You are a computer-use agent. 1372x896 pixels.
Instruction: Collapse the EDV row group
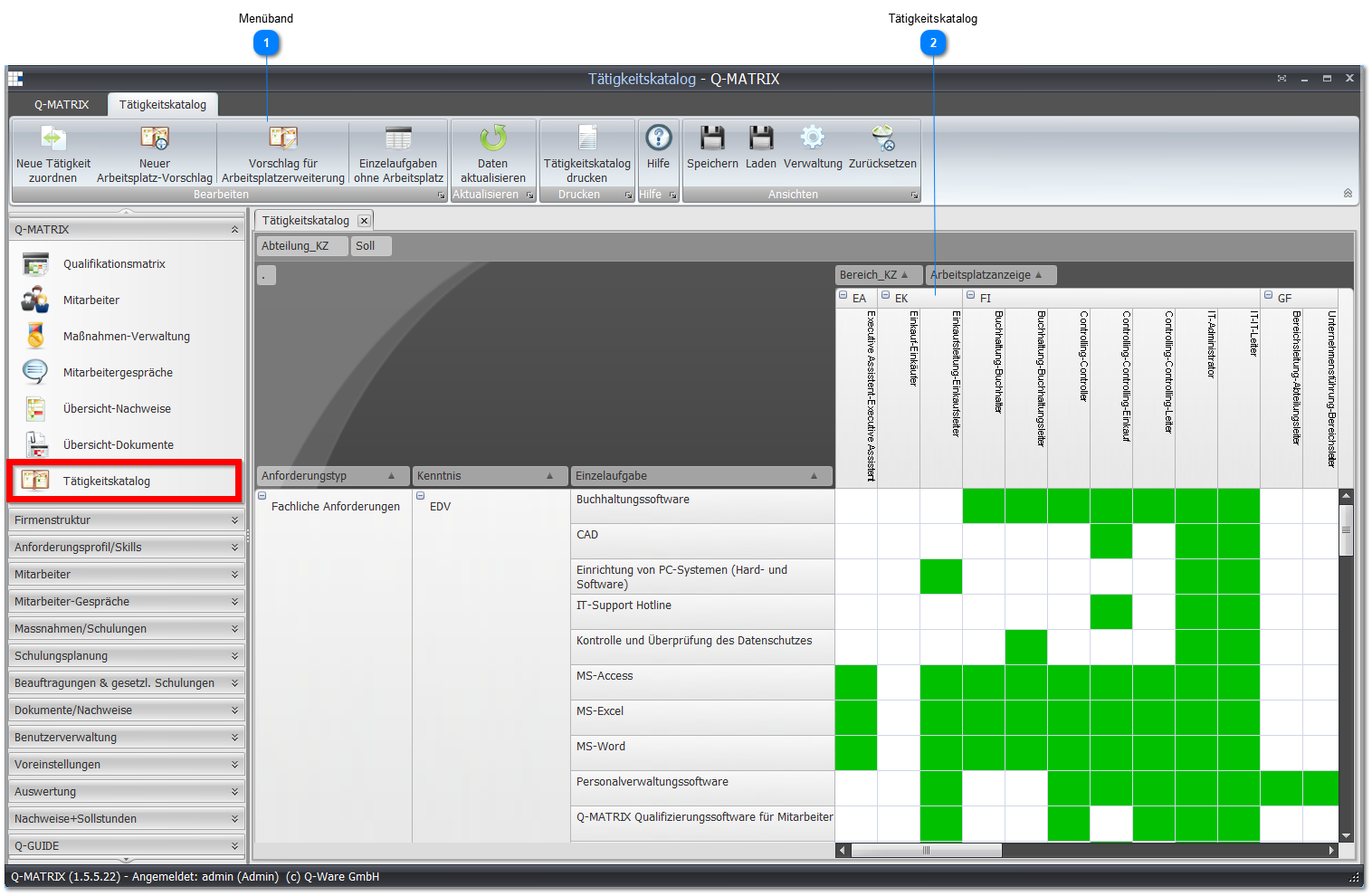tap(420, 496)
